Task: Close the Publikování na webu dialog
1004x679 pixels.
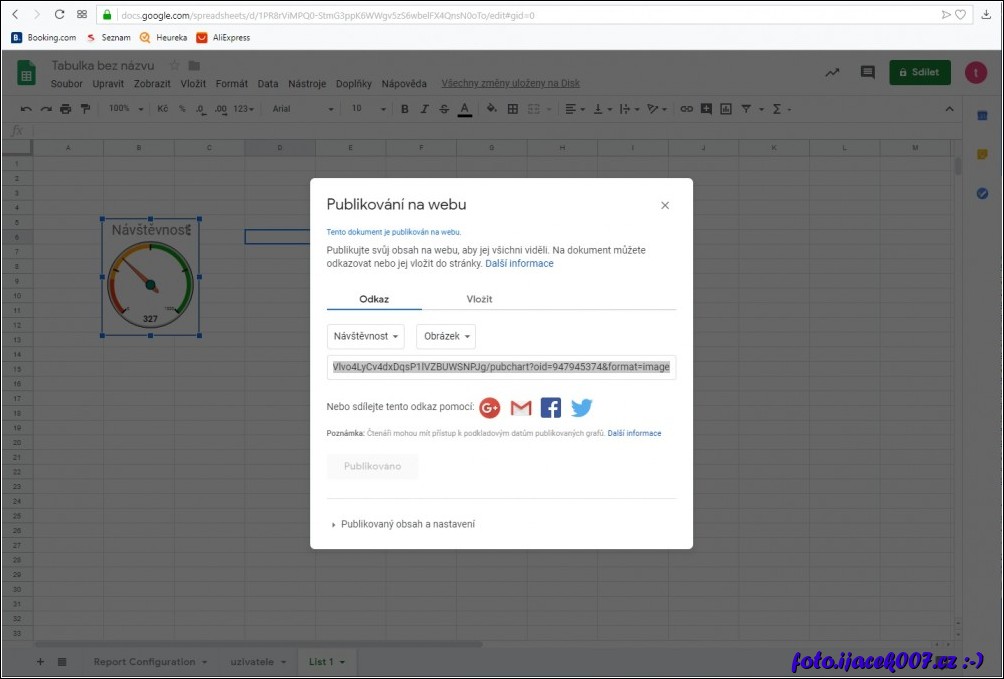Action: [x=665, y=205]
